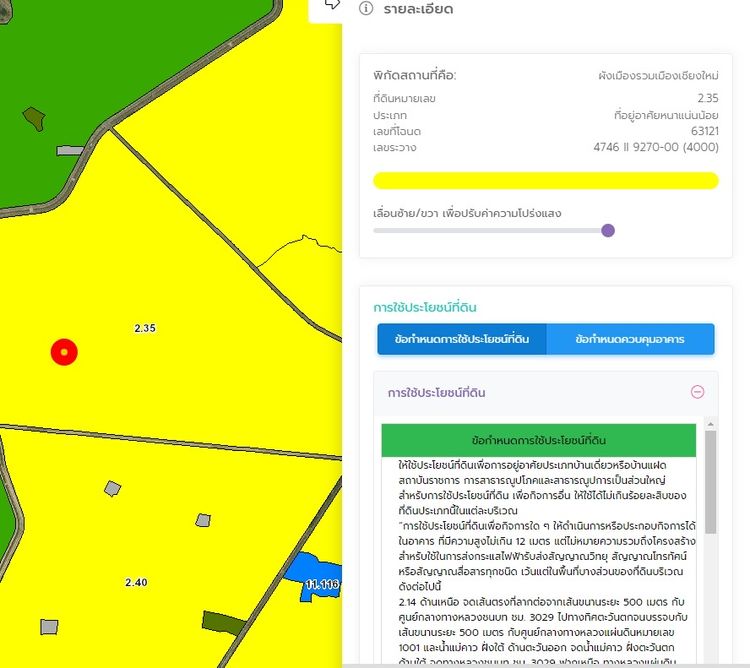Click the transparency slider track
This screenshot has height=668, width=750.
488,230
